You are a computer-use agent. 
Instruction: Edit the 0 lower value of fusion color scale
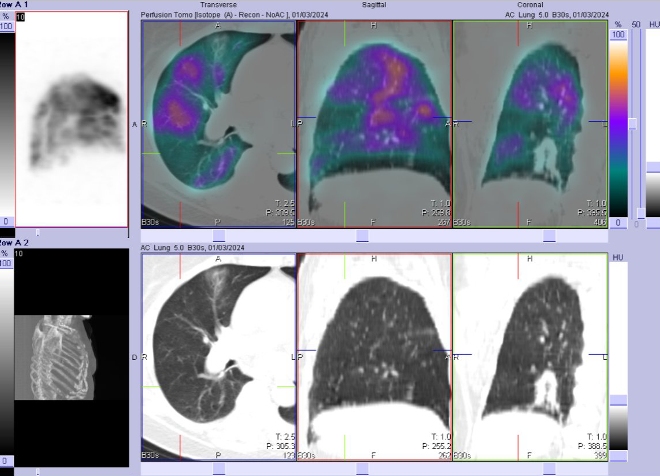click(618, 223)
